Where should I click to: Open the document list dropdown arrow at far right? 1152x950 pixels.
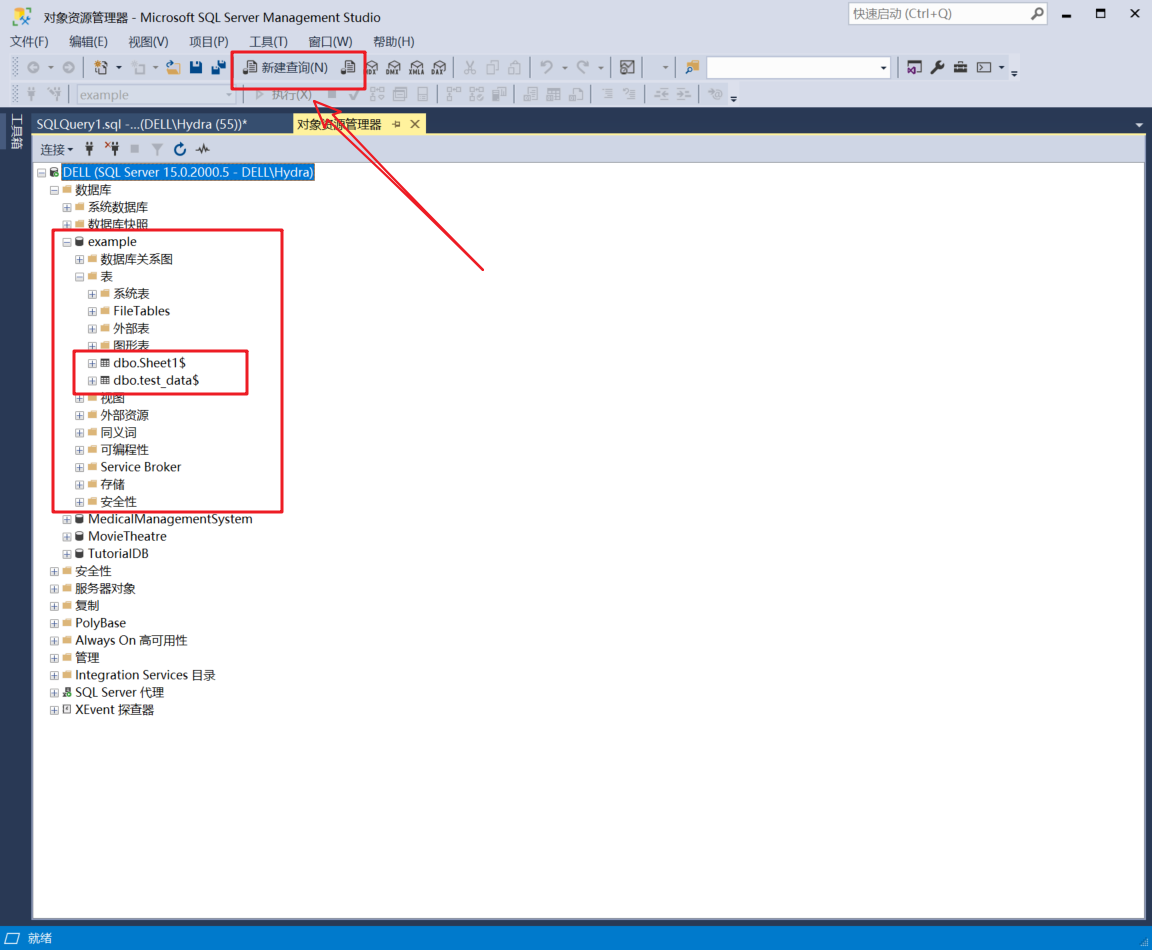coord(1139,124)
